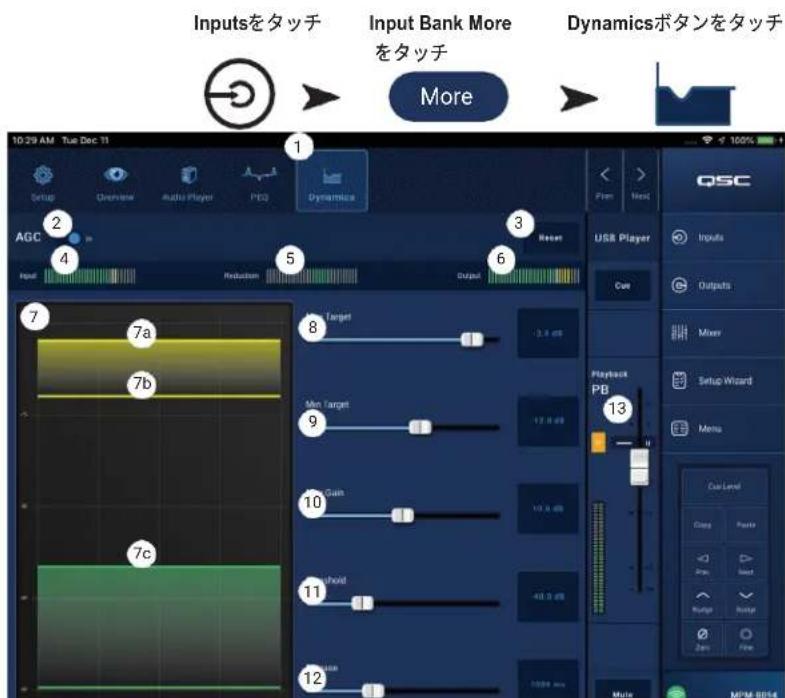The image size is (785, 698).
Task: Open the Setup gear tab
Action: 43,182
